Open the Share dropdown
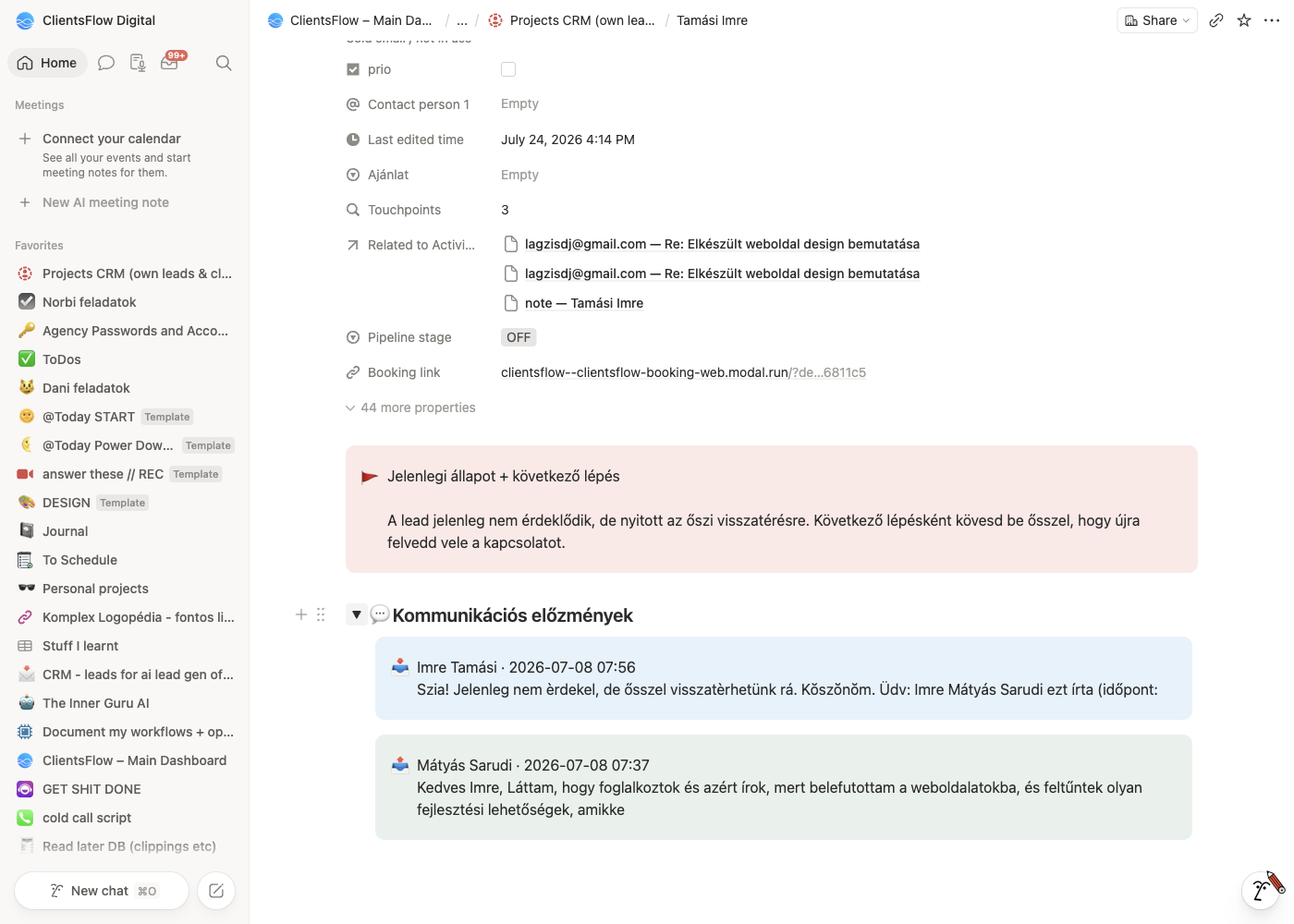 1157,20
